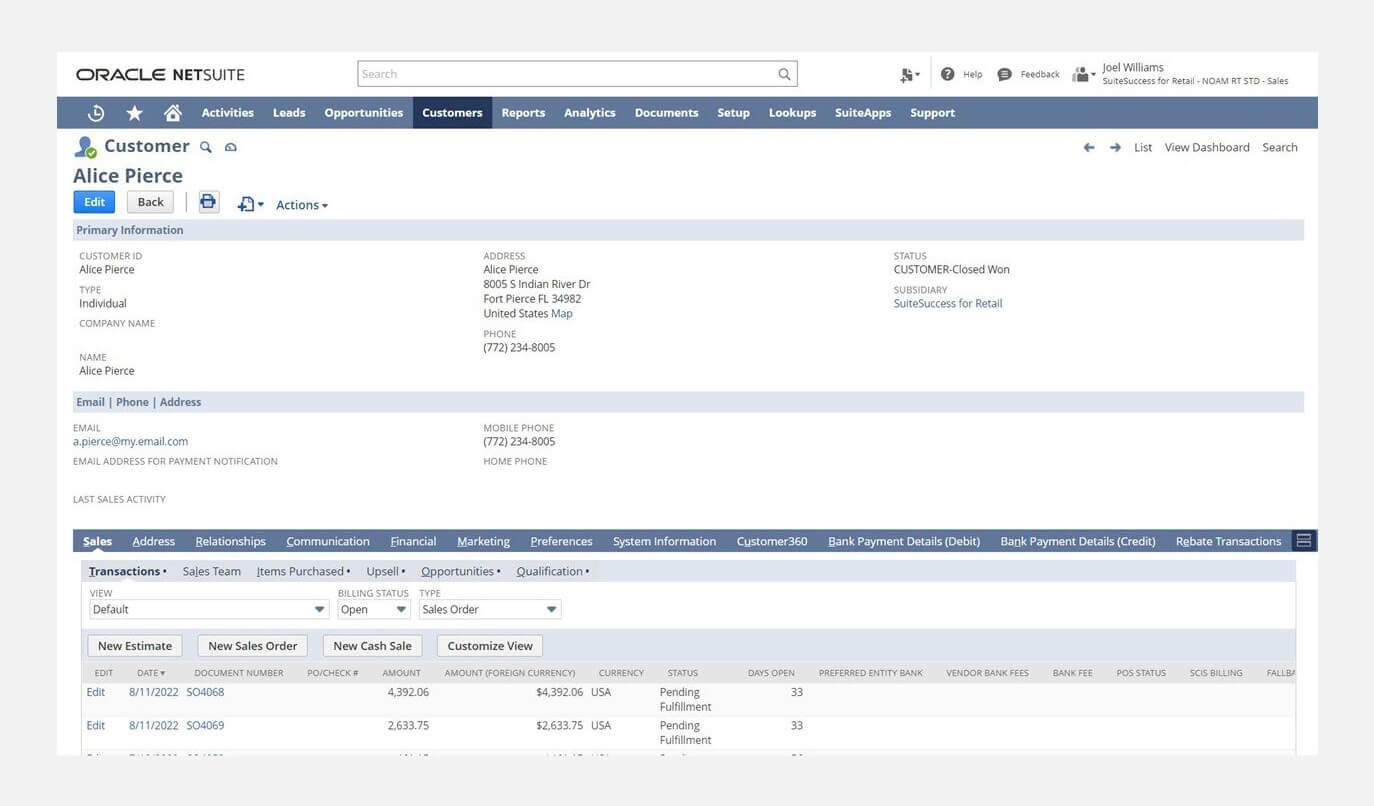Go to next record with right arrow
The image size is (1374, 806).
click(1115, 148)
